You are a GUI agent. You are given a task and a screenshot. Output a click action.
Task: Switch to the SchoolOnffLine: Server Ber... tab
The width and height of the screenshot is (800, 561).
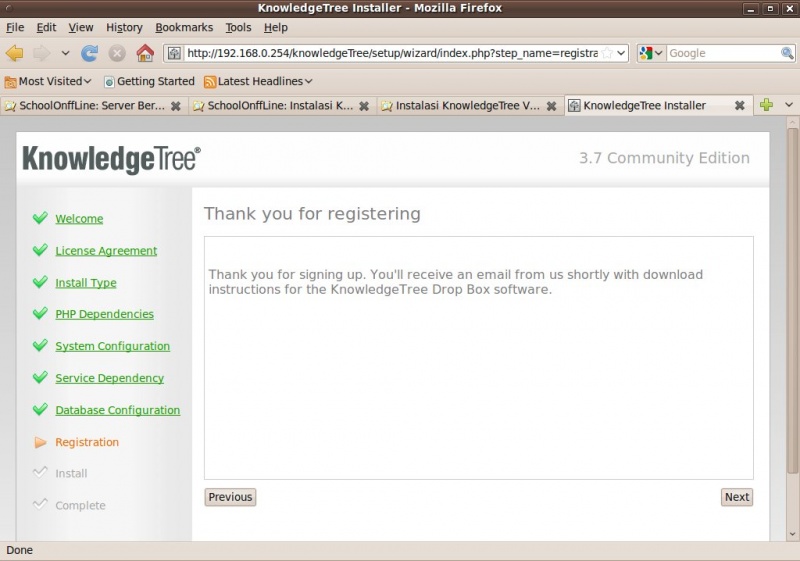click(93, 106)
